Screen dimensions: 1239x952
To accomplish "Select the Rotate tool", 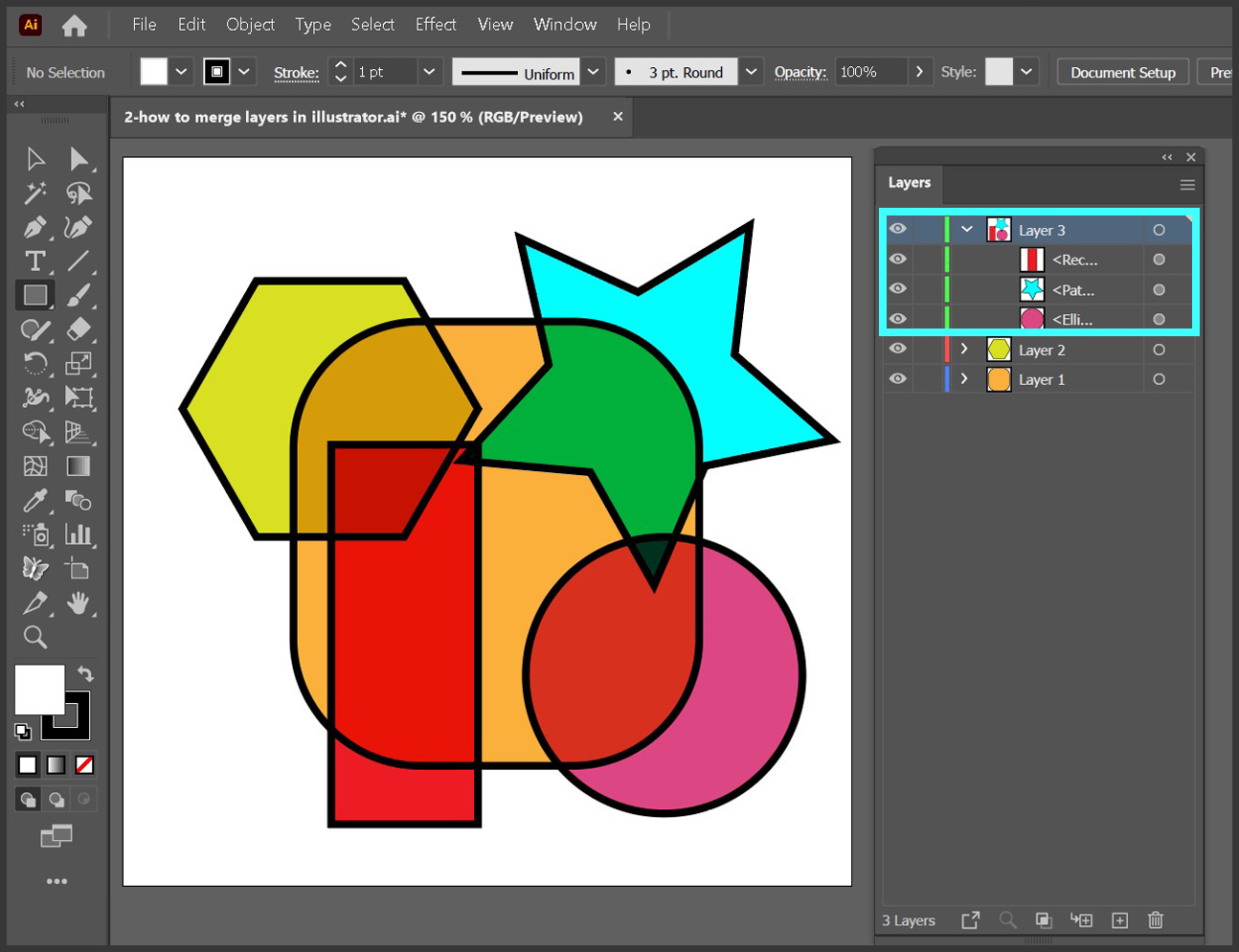I will [x=35, y=364].
